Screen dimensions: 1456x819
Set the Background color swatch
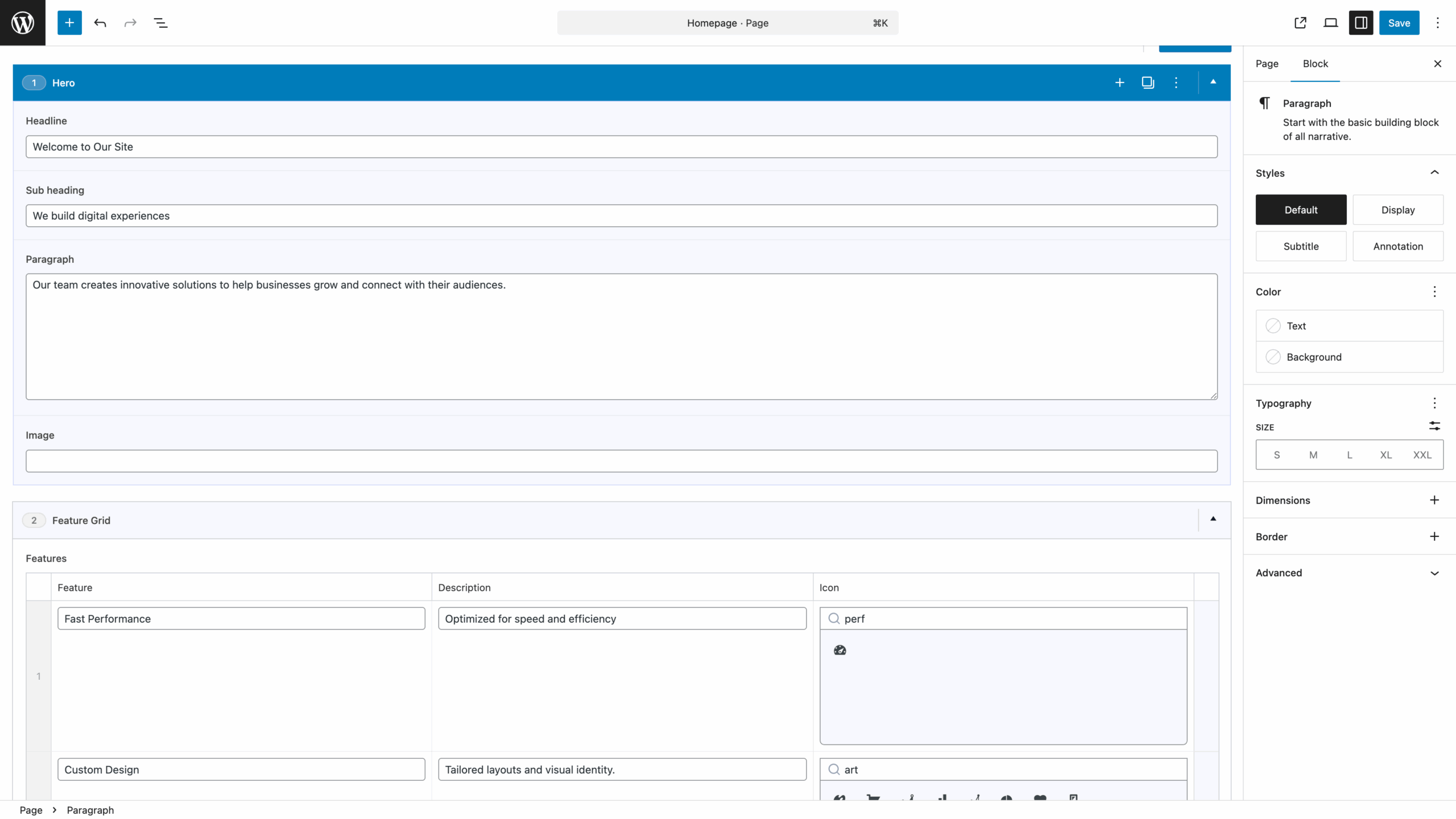(x=1273, y=357)
